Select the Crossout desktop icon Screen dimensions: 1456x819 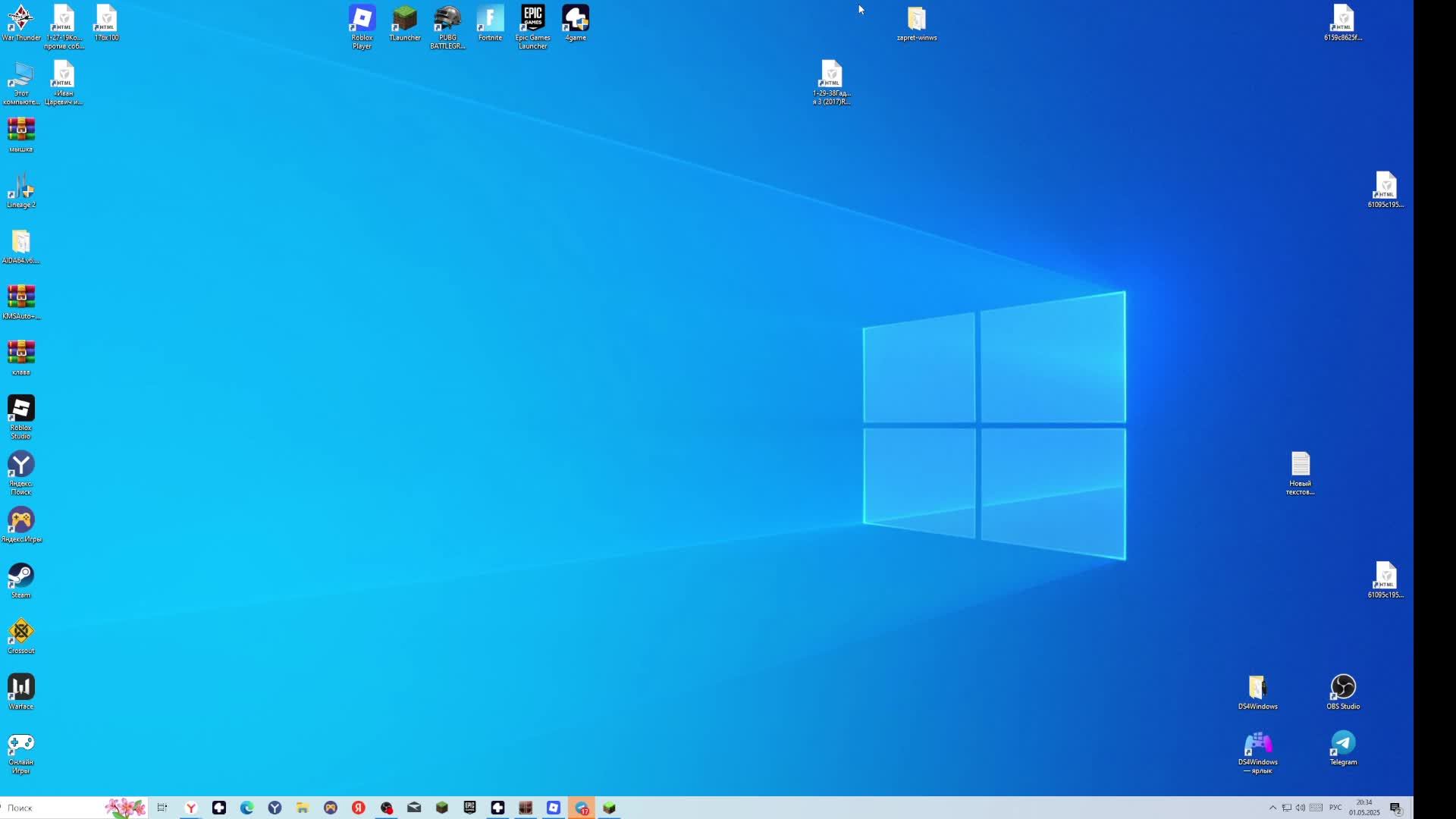pos(20,632)
